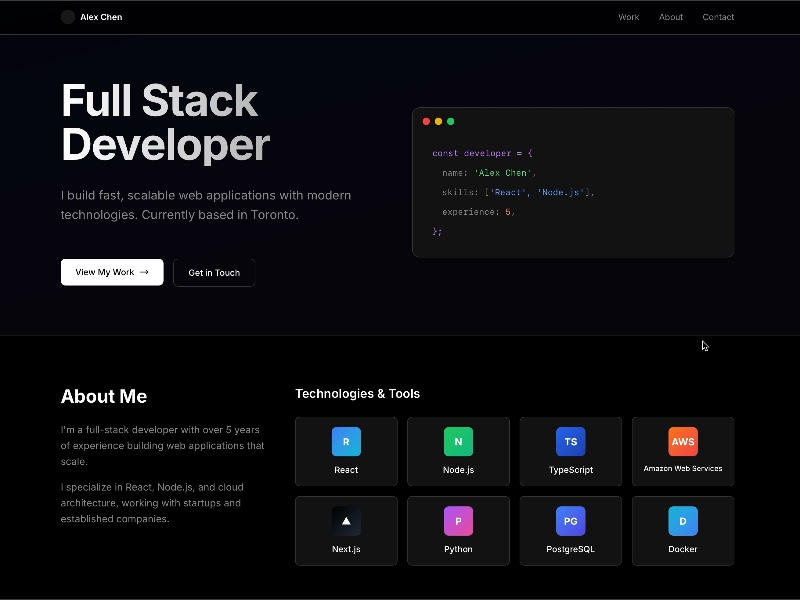
Task: Click the View My Work button
Action: pos(112,272)
